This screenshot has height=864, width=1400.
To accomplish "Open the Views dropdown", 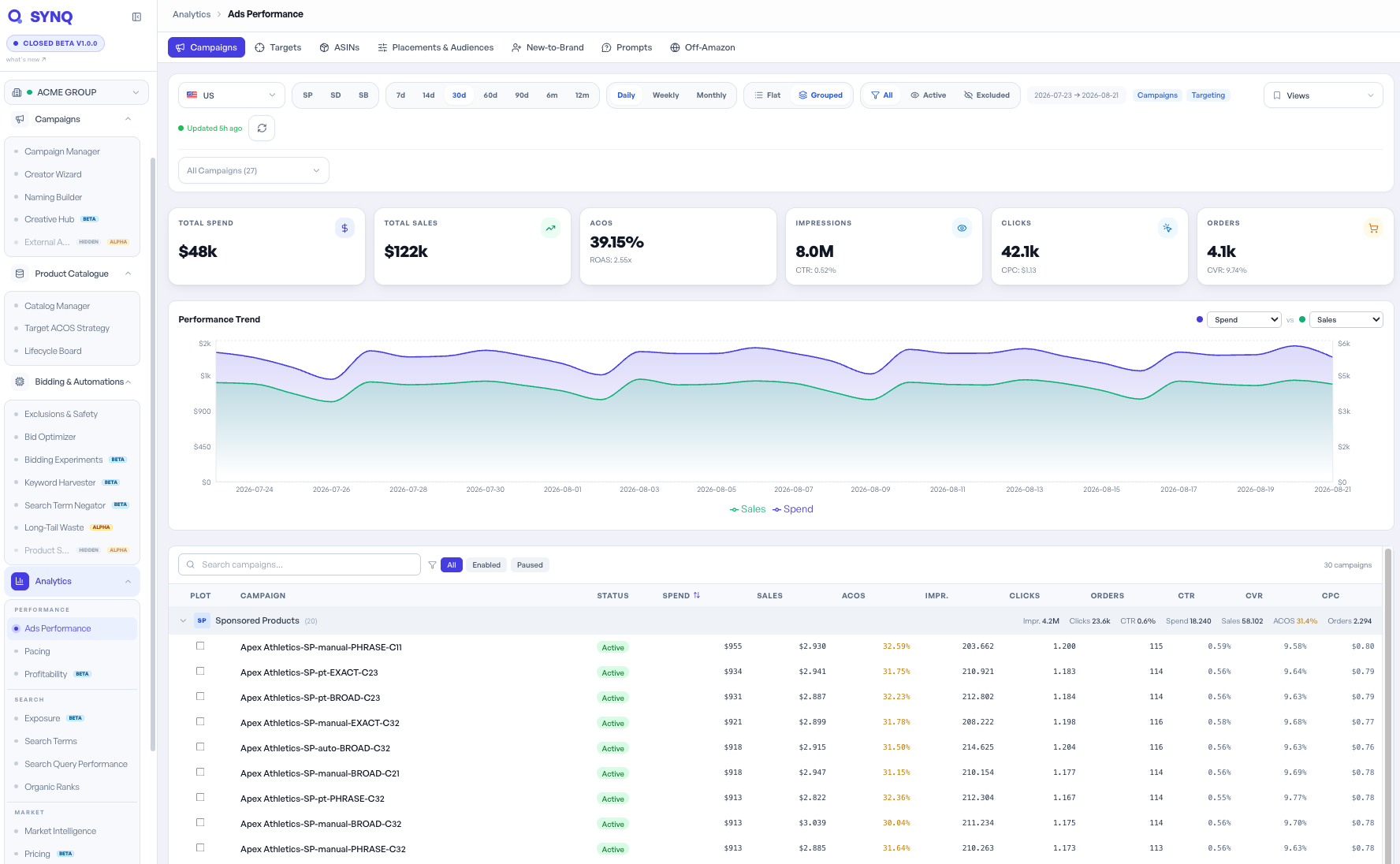I will 1324,95.
